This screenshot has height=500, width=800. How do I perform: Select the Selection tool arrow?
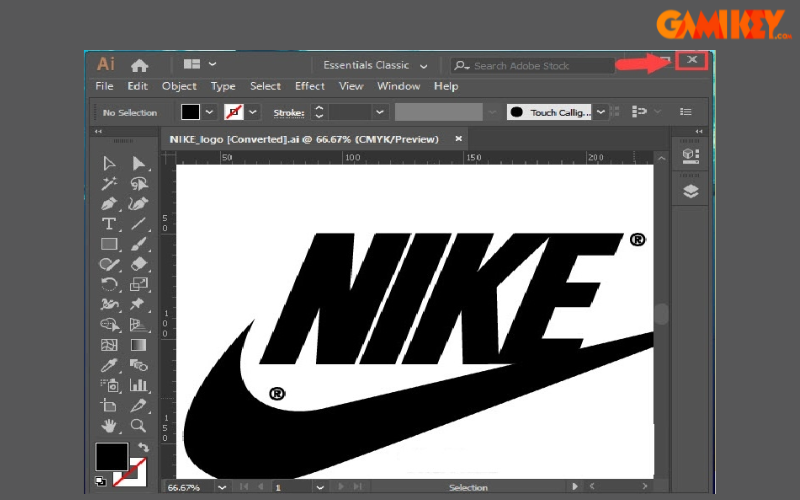point(109,163)
